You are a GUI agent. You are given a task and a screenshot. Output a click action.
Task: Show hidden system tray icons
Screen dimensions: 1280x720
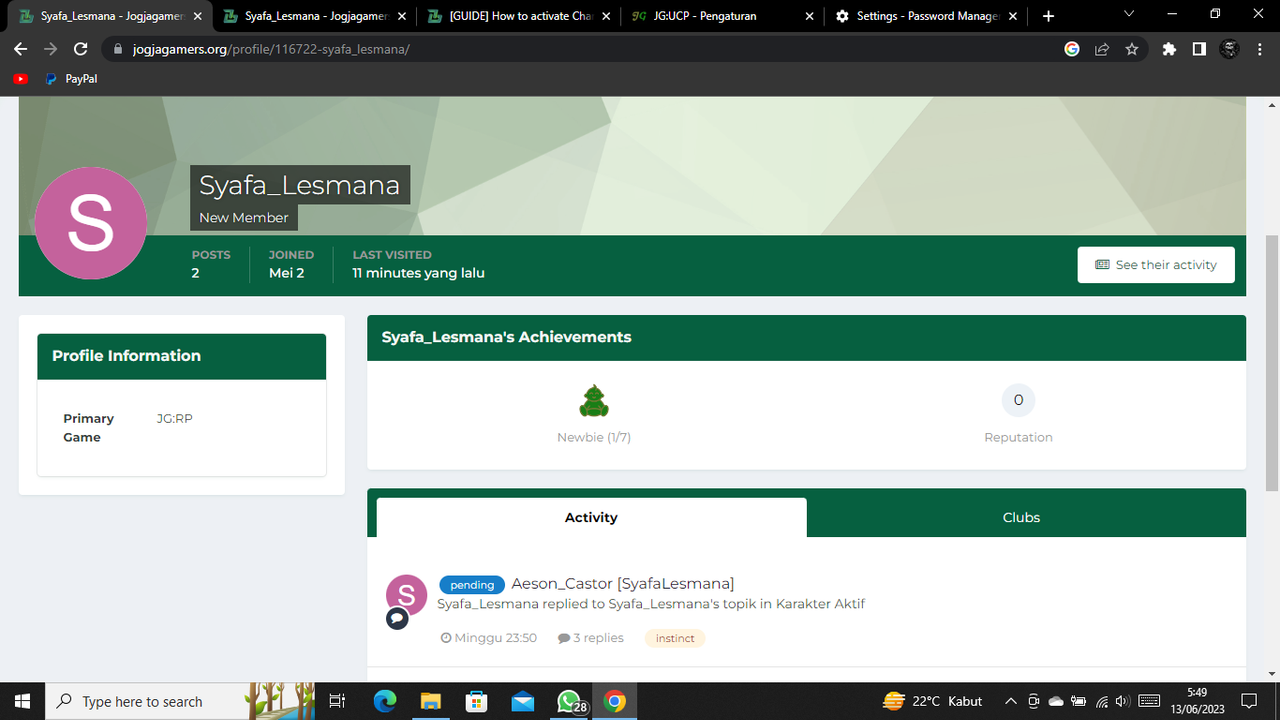coord(1011,701)
